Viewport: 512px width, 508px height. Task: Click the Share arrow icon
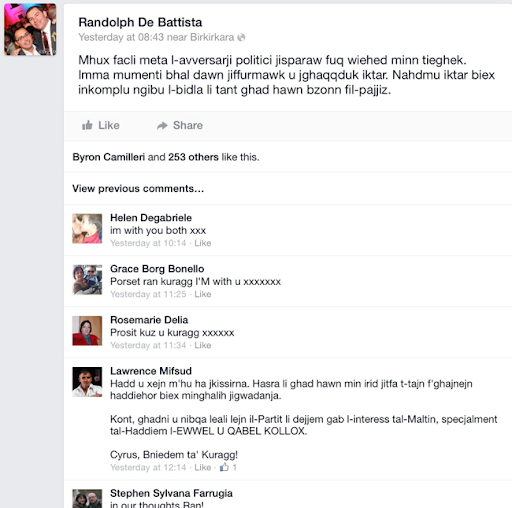(162, 126)
